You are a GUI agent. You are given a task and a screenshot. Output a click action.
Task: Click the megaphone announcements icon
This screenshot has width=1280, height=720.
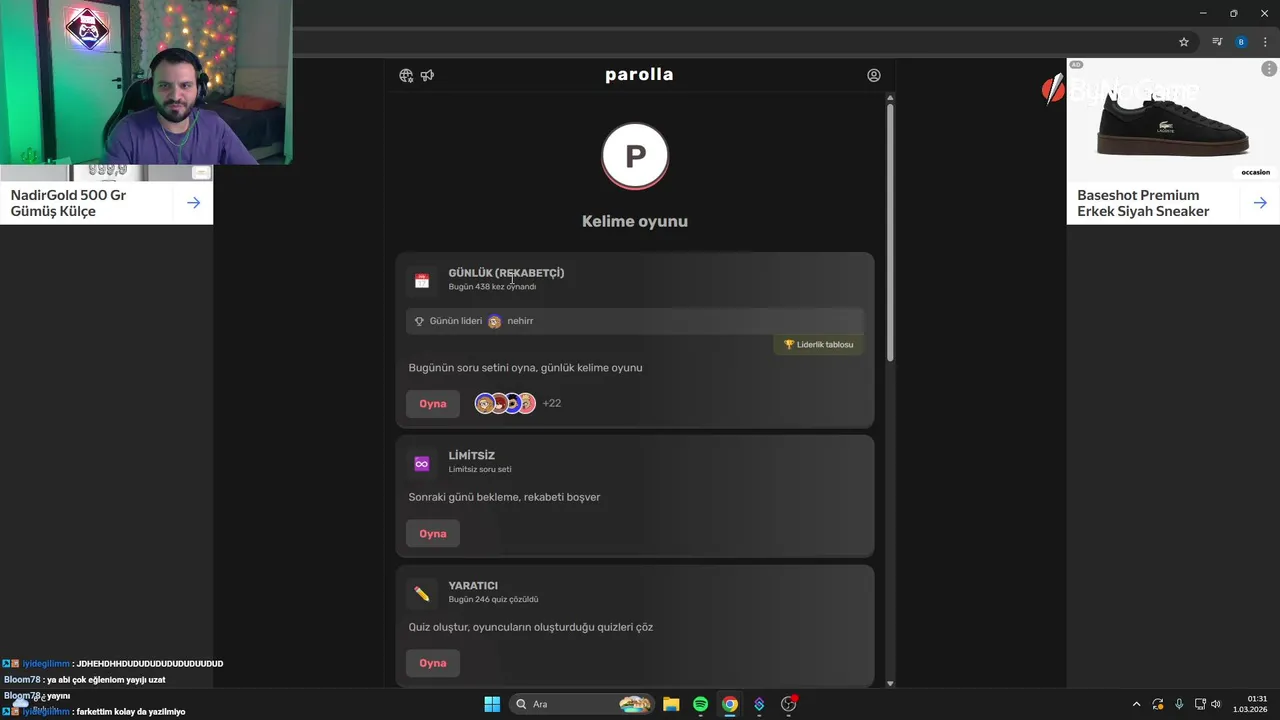coord(427,75)
